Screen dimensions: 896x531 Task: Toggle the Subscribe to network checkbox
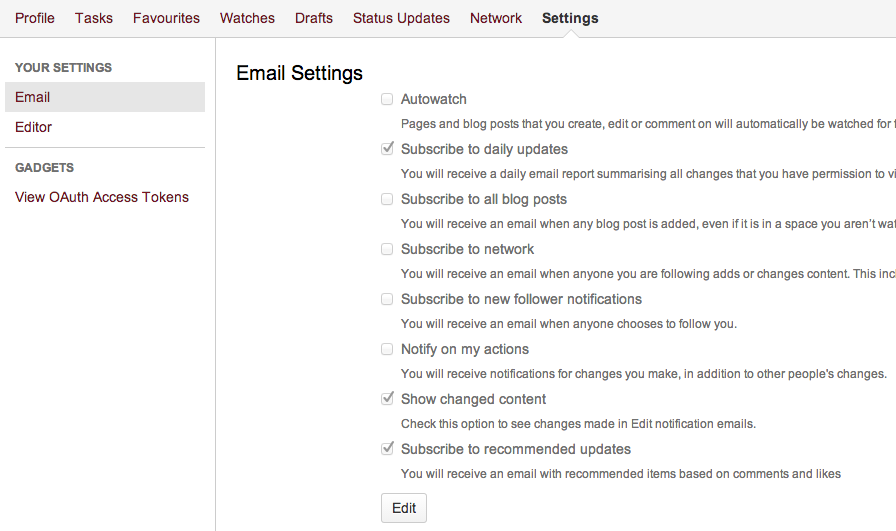[x=387, y=249]
